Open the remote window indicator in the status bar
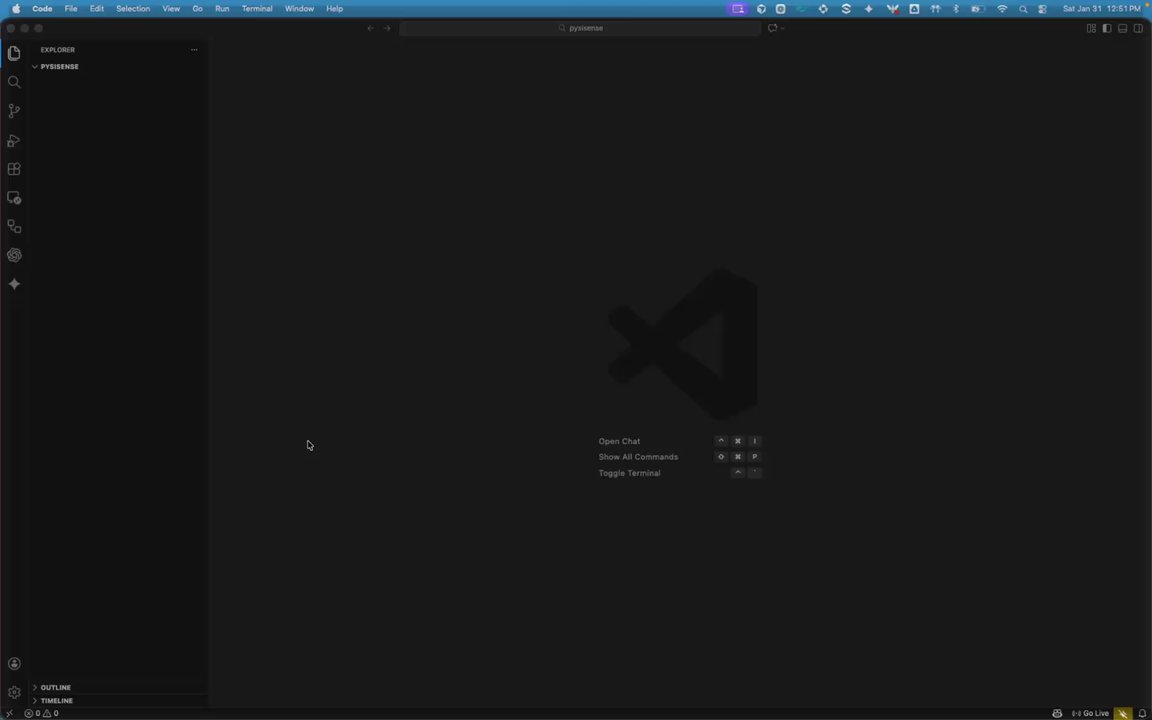Screen dimensions: 1152x720 click(10, 713)
